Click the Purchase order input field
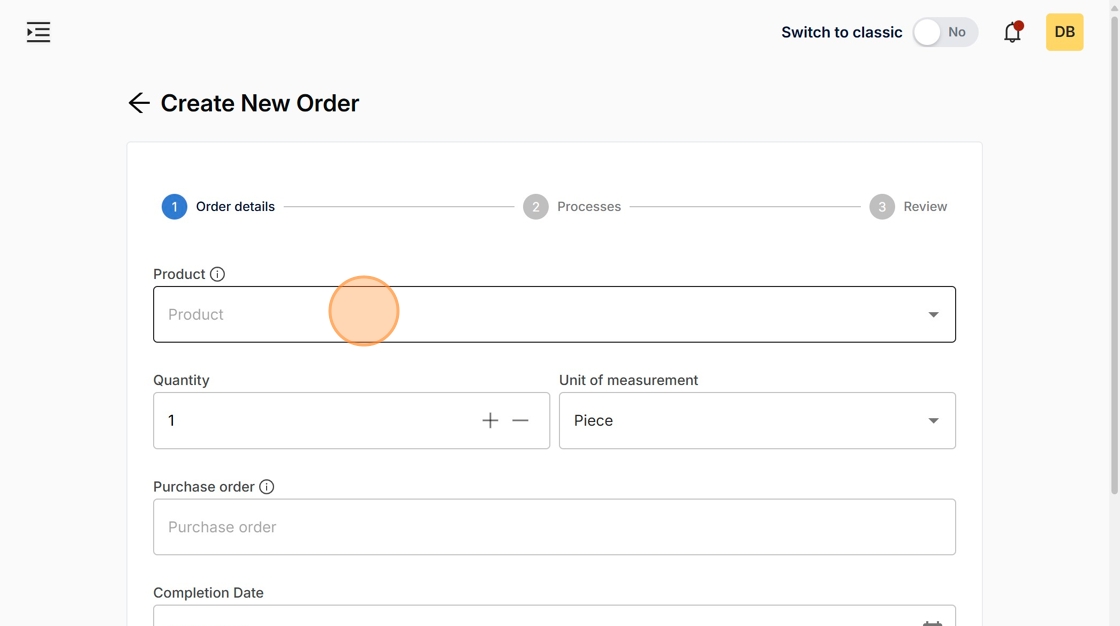Image resolution: width=1120 pixels, height=626 pixels. pyautogui.click(x=554, y=527)
